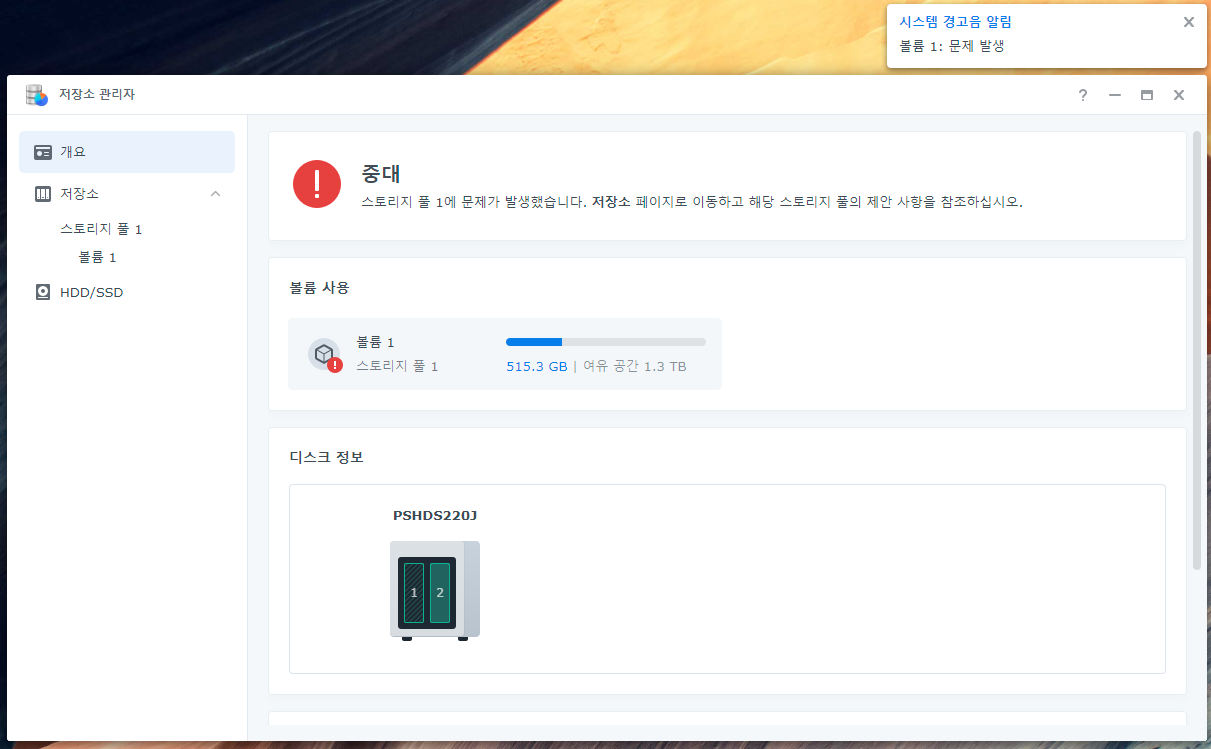Screen dimensions: 1211x749
Task: Click the Storage Manager app icon in title bar
Action: [37, 95]
